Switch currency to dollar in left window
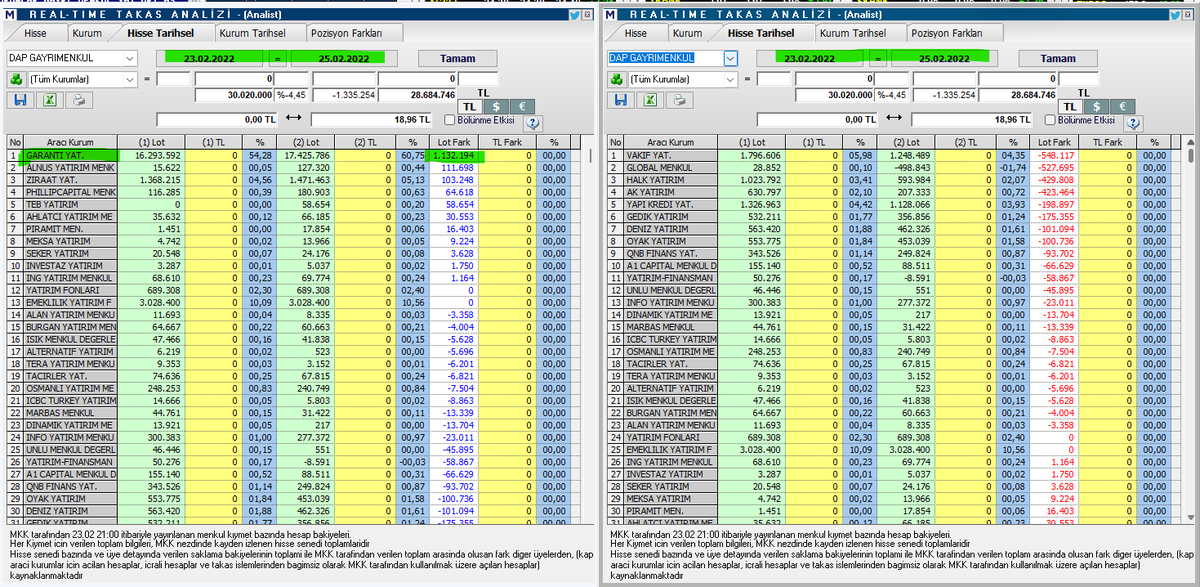The height and width of the screenshot is (587, 1200). tap(495, 106)
